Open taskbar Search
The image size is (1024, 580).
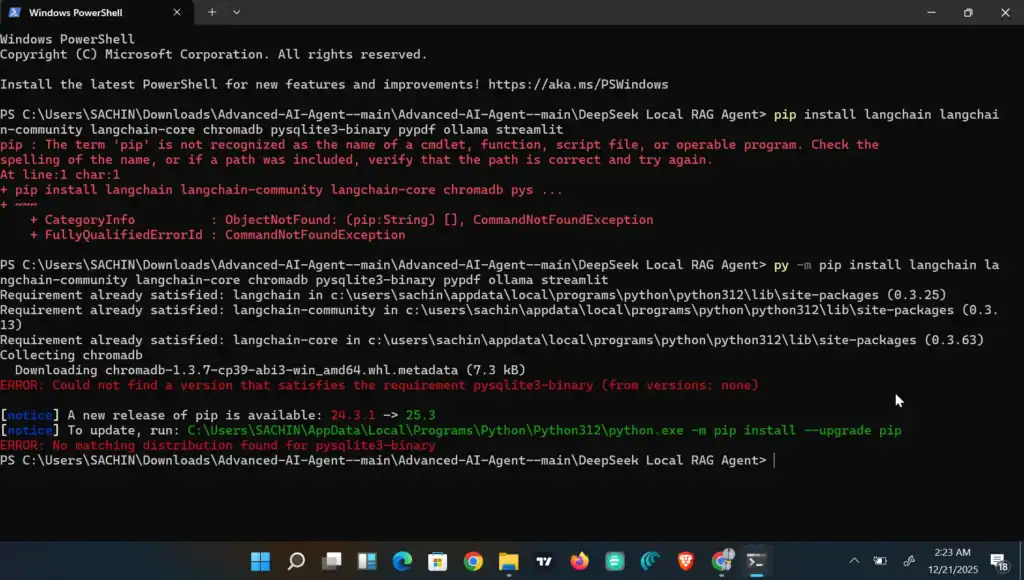296,561
